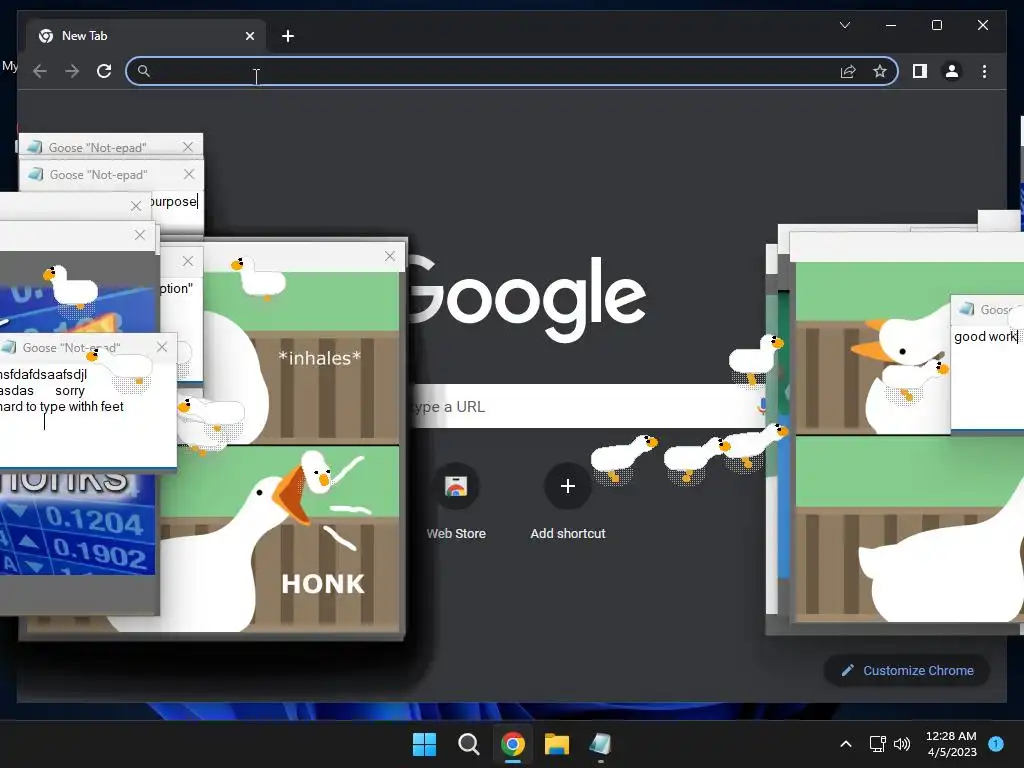The image size is (1024, 768).
Task: Open the clock showing 12:28 AM
Action: [951, 744]
